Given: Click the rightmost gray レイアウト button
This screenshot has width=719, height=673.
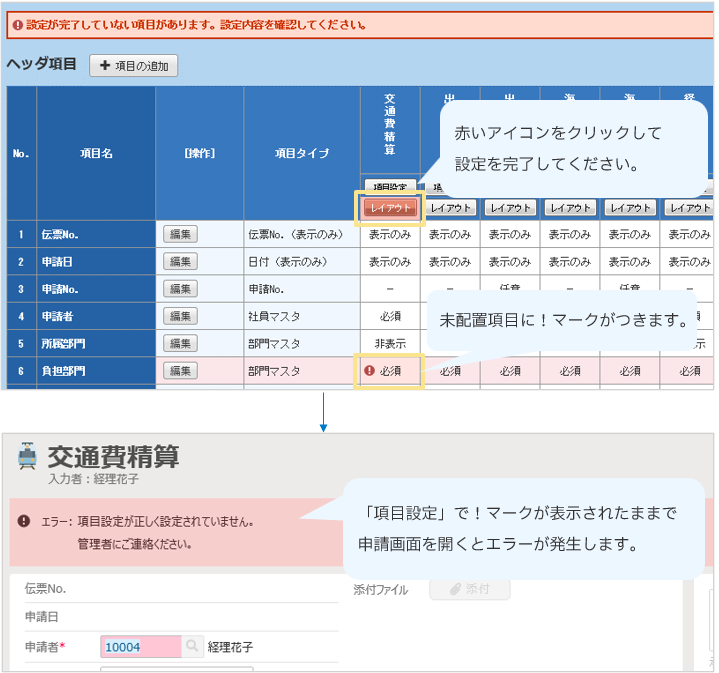Looking at the screenshot, I should [x=690, y=208].
